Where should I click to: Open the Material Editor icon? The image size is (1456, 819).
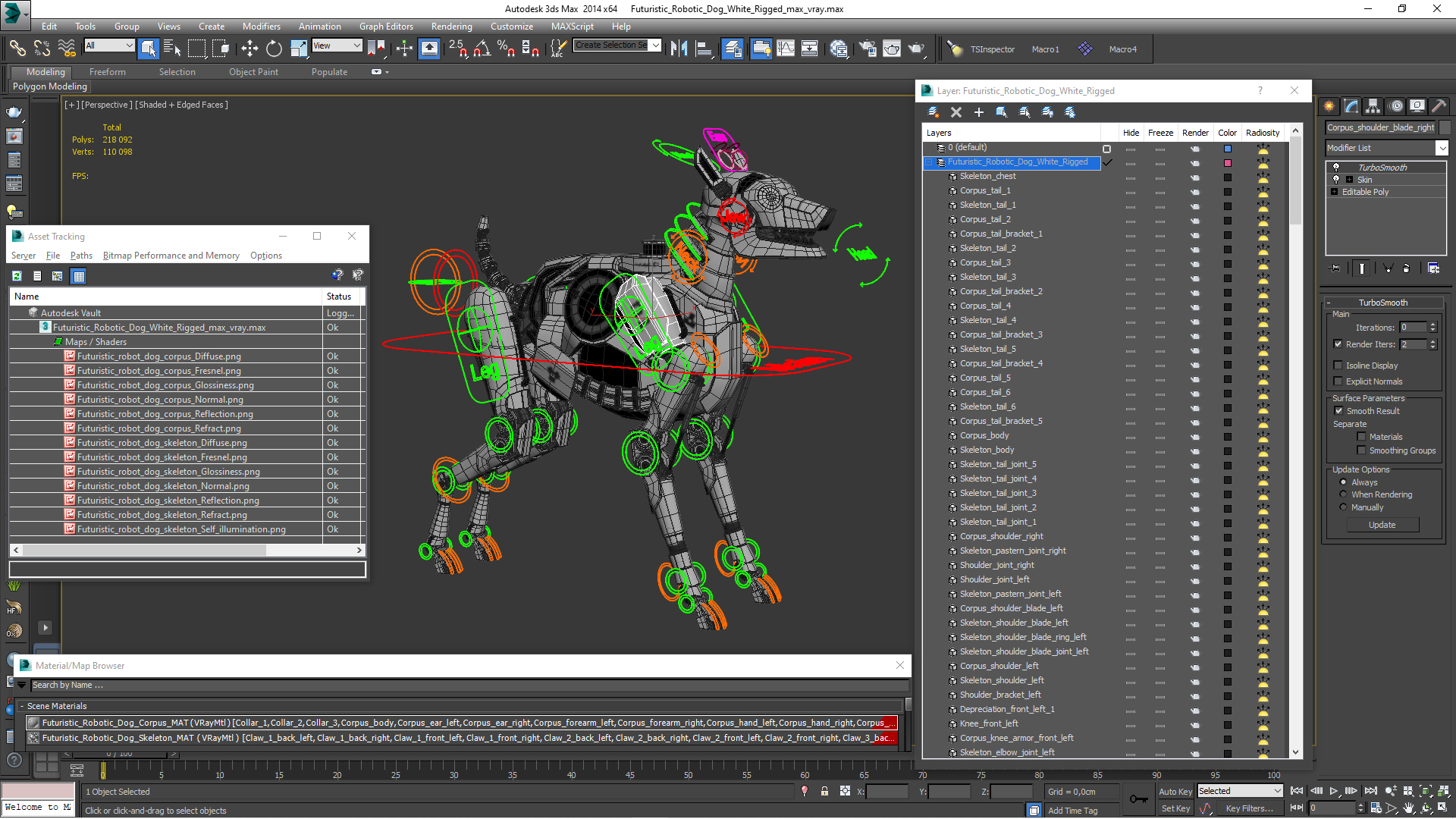click(x=839, y=49)
